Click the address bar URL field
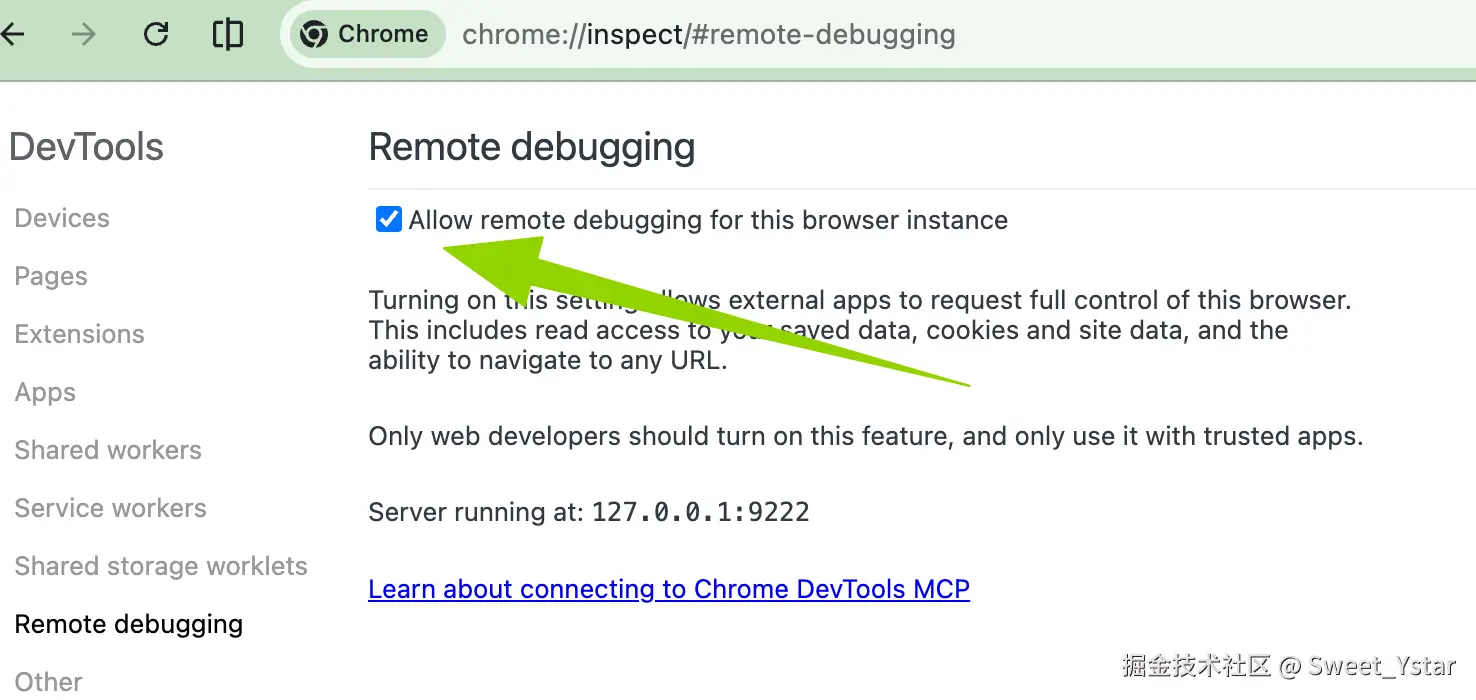 pyautogui.click(x=708, y=34)
